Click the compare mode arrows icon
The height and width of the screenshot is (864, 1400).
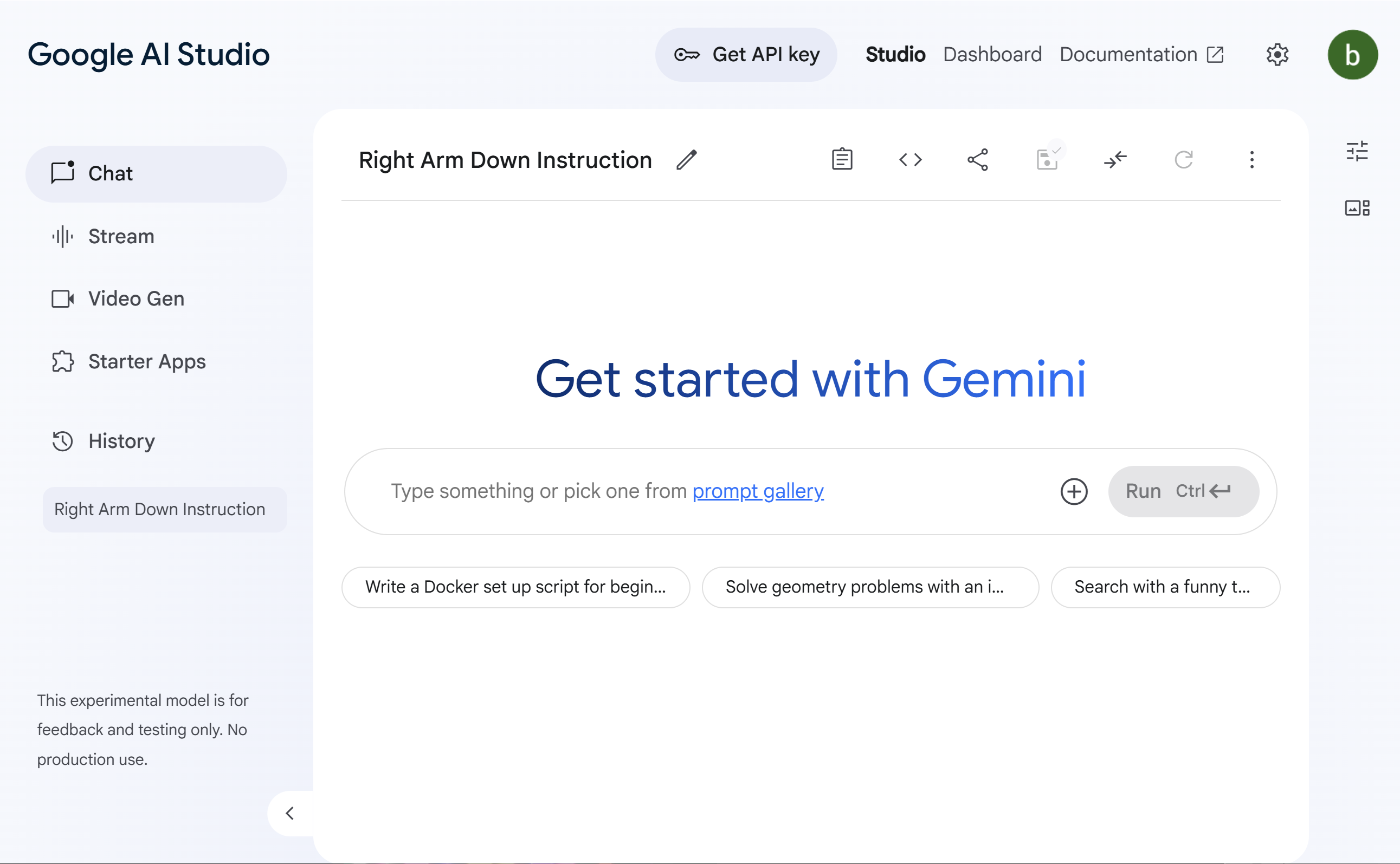[x=1115, y=159]
